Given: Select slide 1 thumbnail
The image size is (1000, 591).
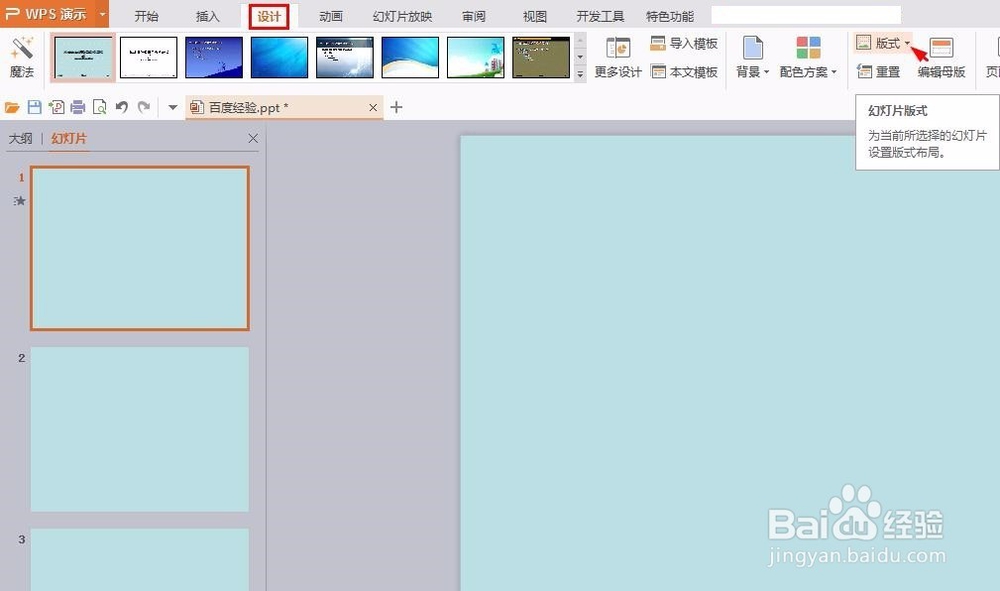Looking at the screenshot, I should (140, 248).
